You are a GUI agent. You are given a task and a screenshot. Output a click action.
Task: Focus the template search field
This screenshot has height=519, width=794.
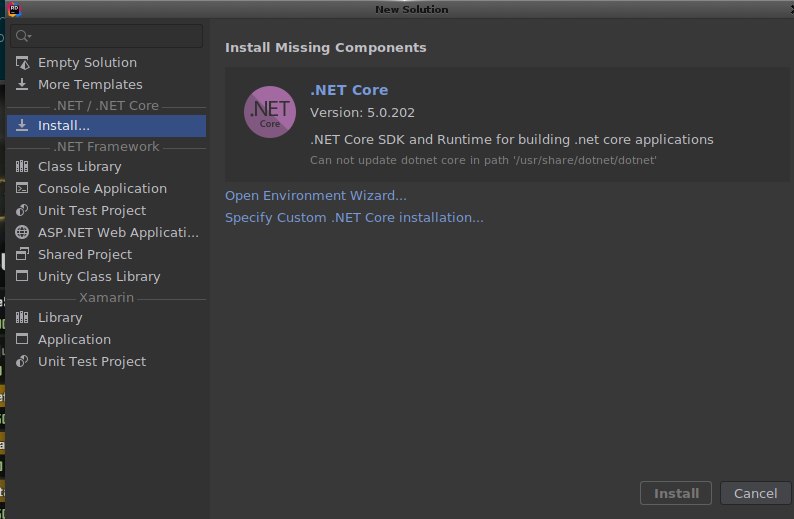107,36
